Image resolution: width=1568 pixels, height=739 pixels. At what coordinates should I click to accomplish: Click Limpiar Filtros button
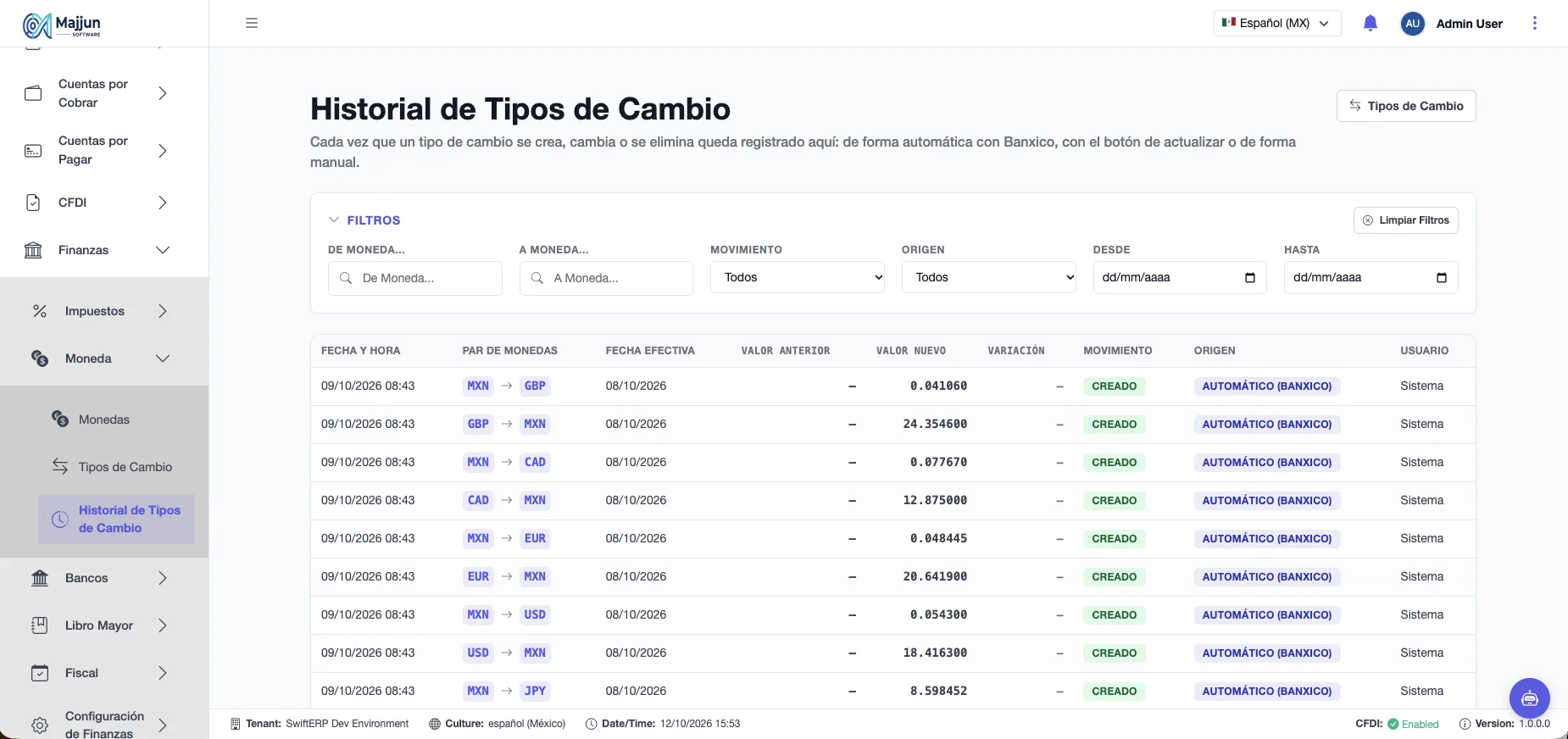pos(1406,220)
